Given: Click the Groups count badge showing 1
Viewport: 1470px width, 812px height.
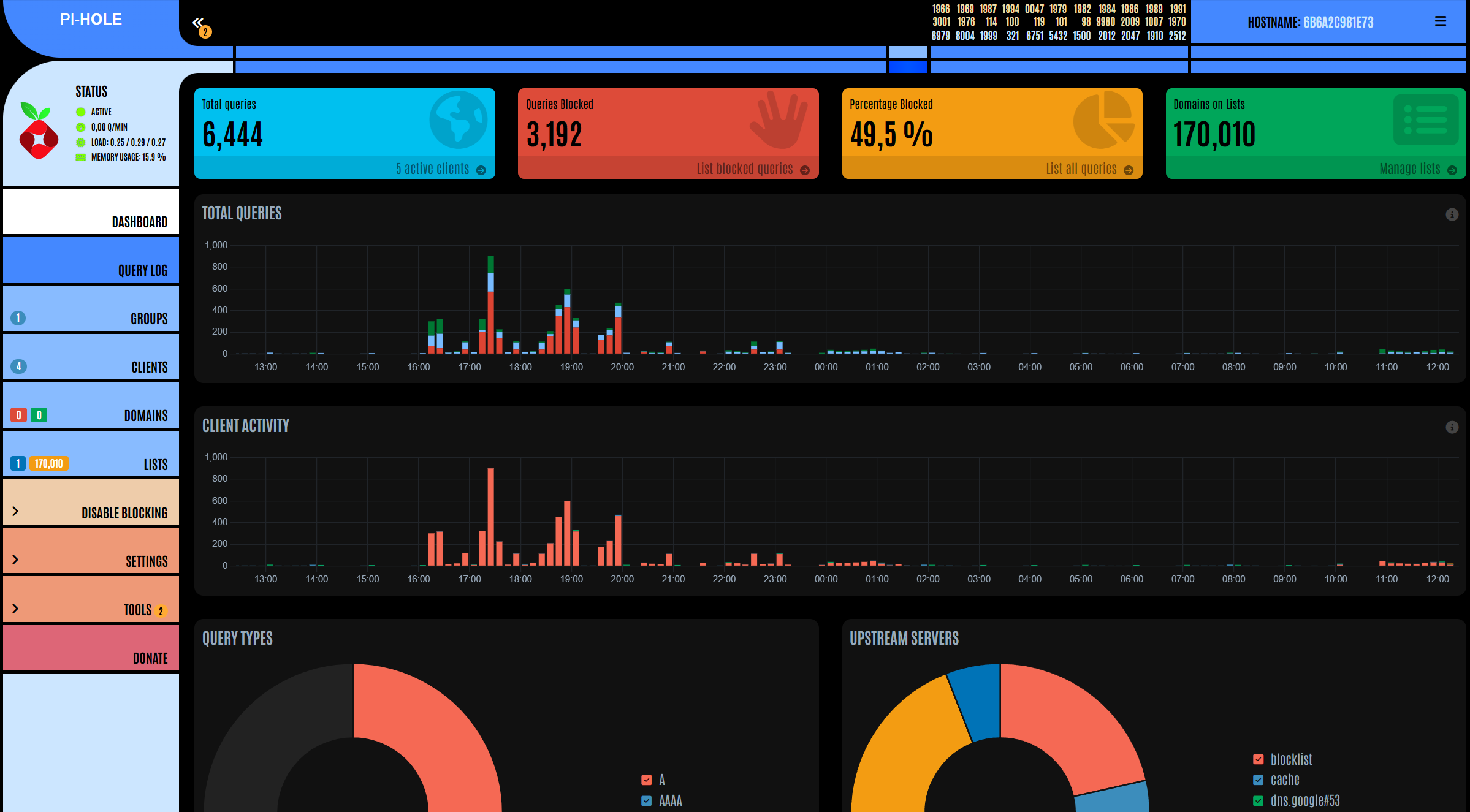Looking at the screenshot, I should 18,318.
